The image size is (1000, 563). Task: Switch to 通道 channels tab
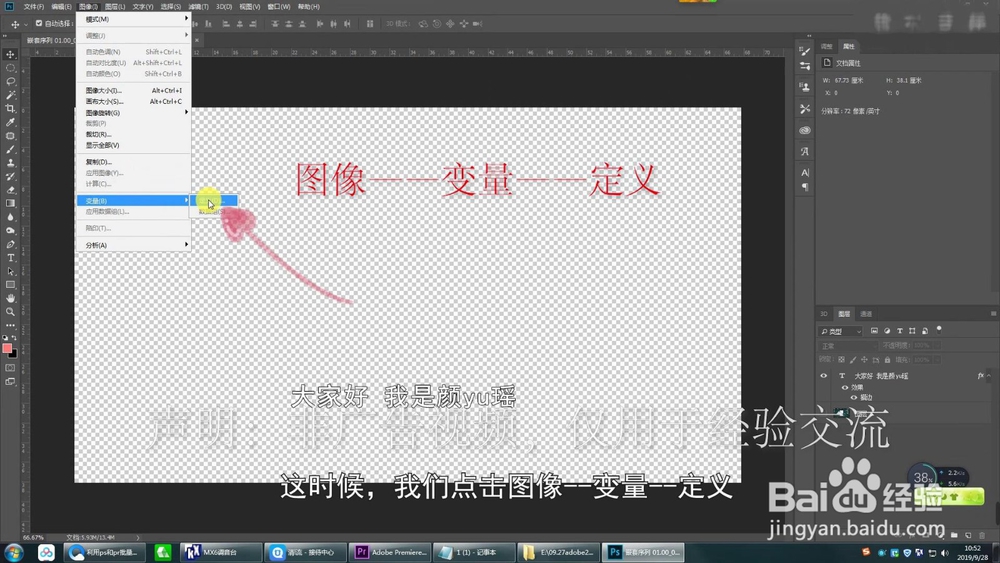point(866,314)
